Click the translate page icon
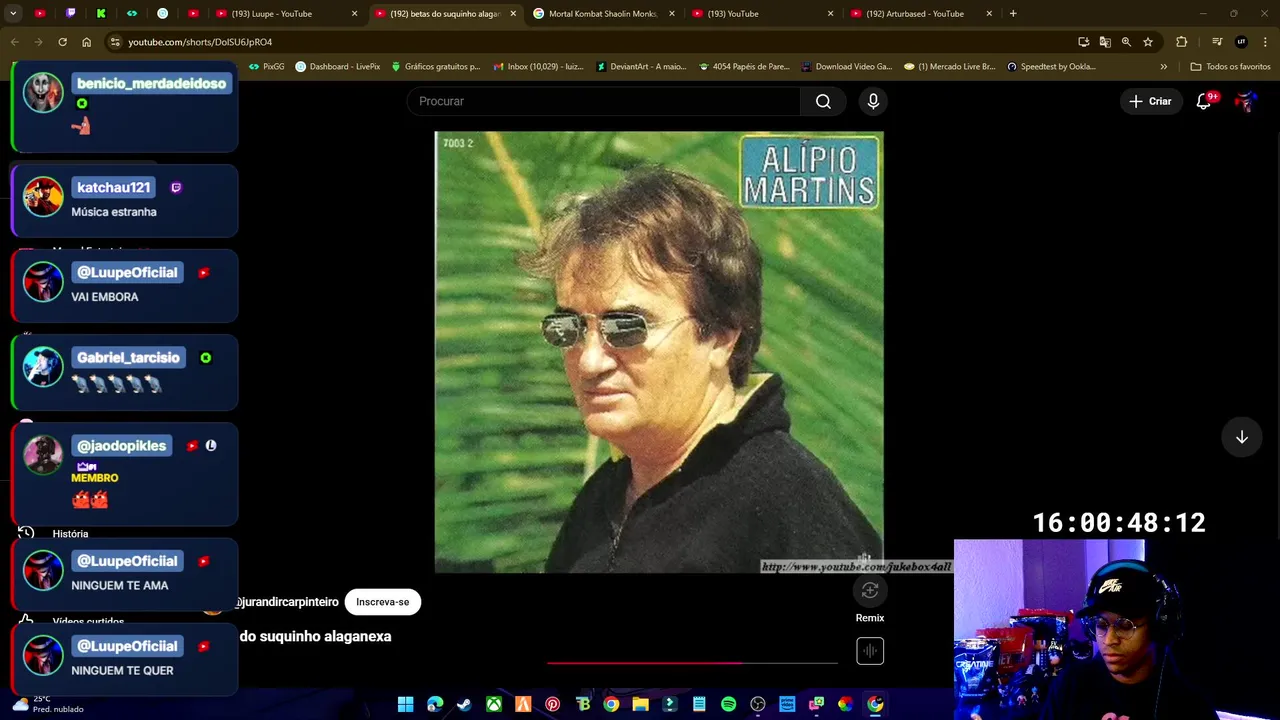This screenshot has width=1280, height=720. 1105,42
